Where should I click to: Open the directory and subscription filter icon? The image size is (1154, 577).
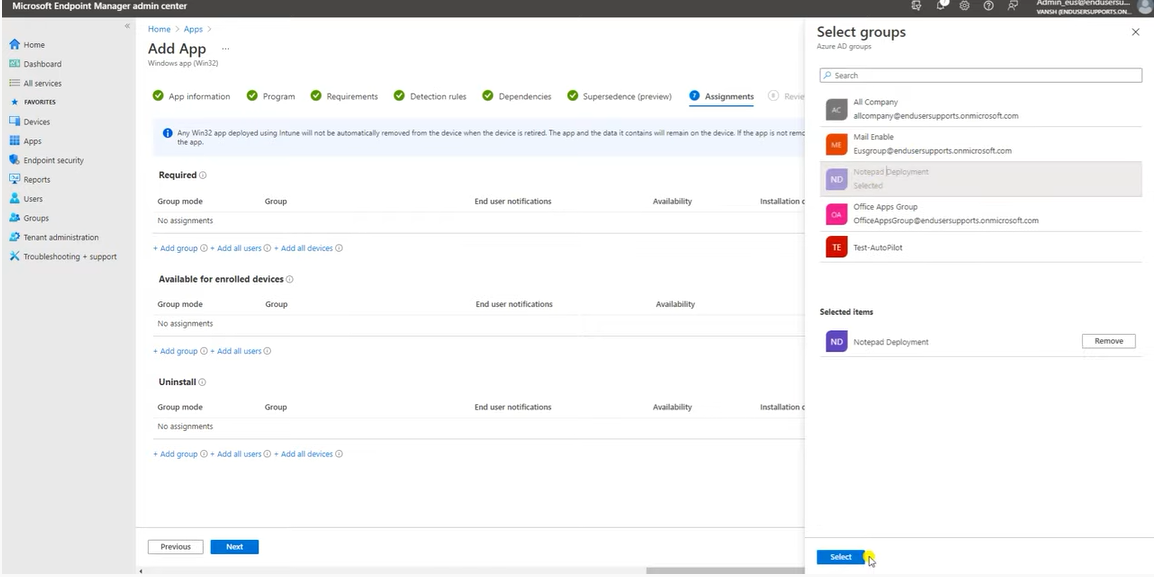[916, 5]
